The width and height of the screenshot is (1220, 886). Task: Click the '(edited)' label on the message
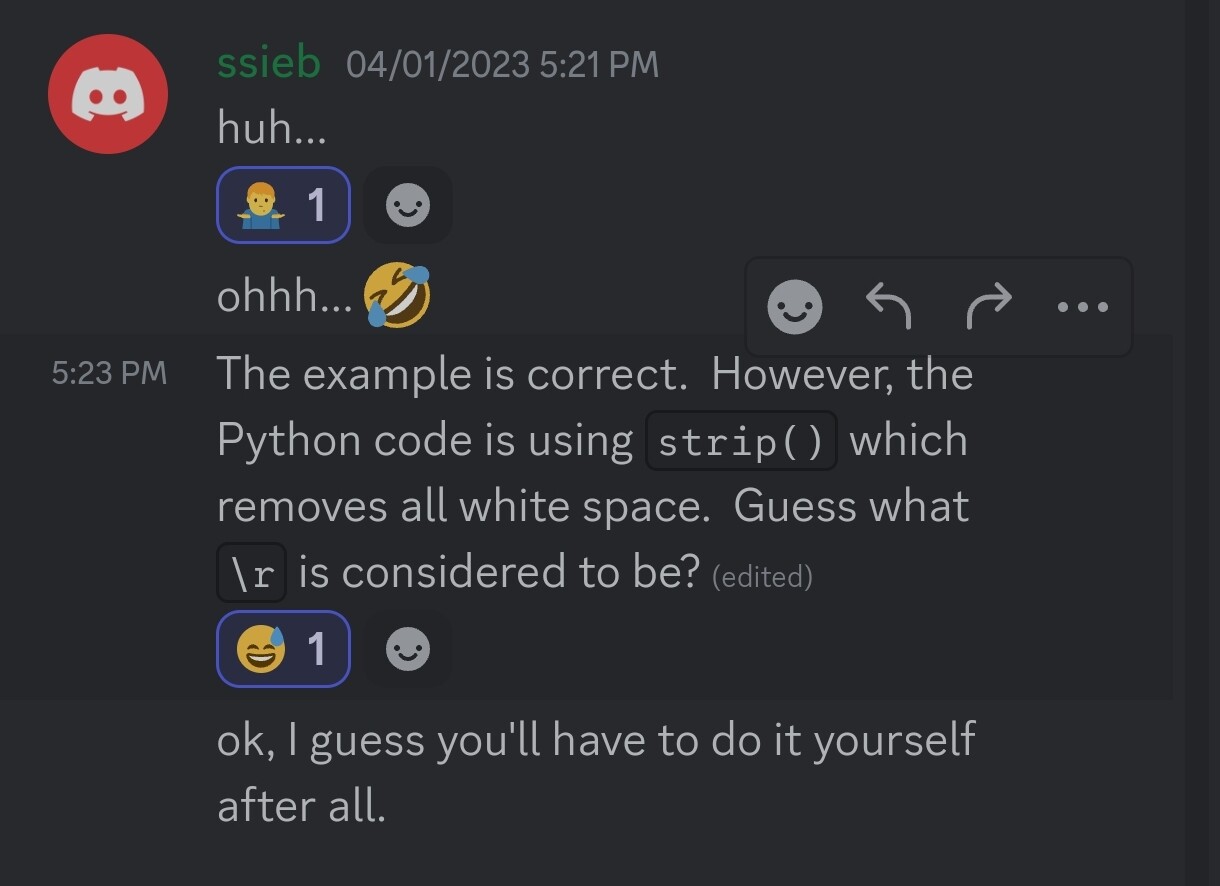click(762, 576)
